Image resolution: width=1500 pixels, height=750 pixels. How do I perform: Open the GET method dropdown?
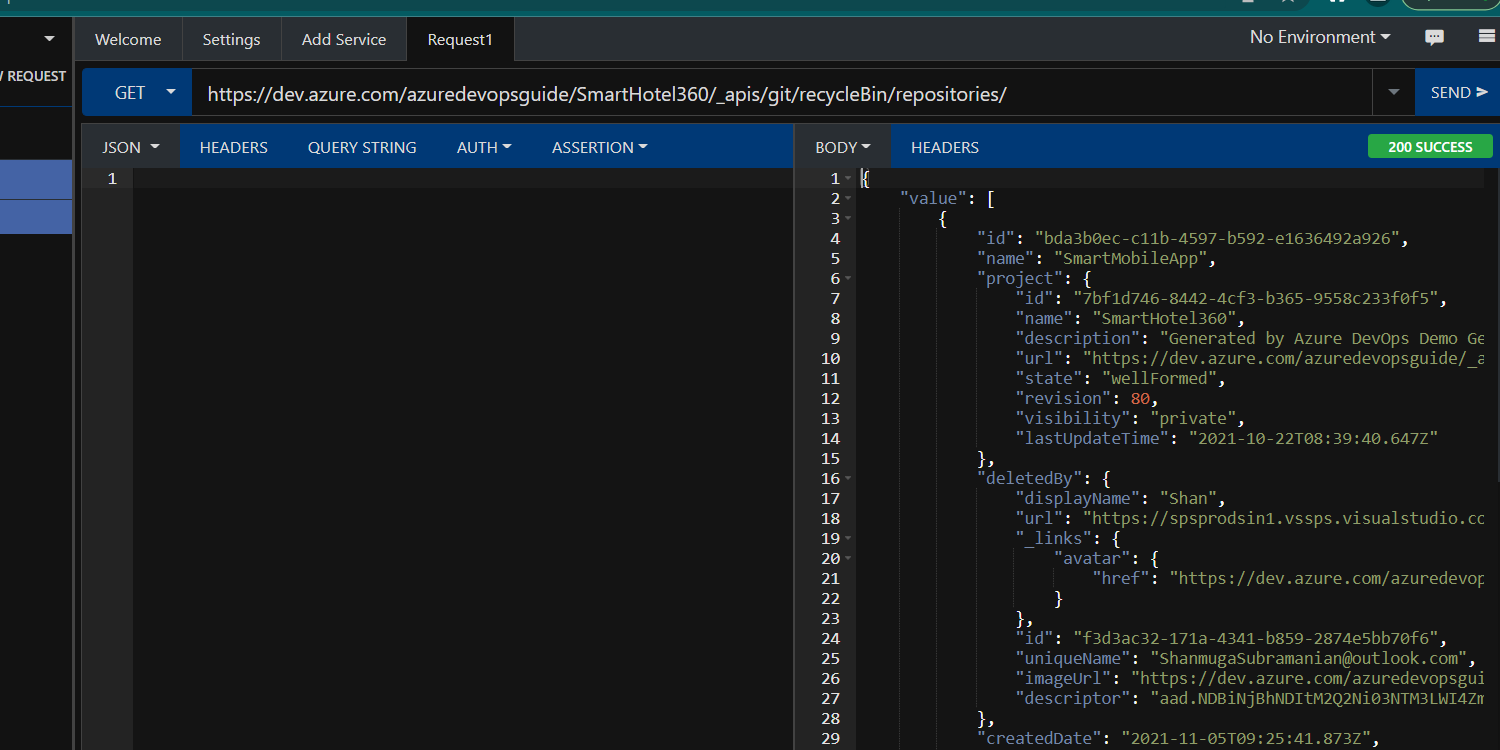(137, 92)
